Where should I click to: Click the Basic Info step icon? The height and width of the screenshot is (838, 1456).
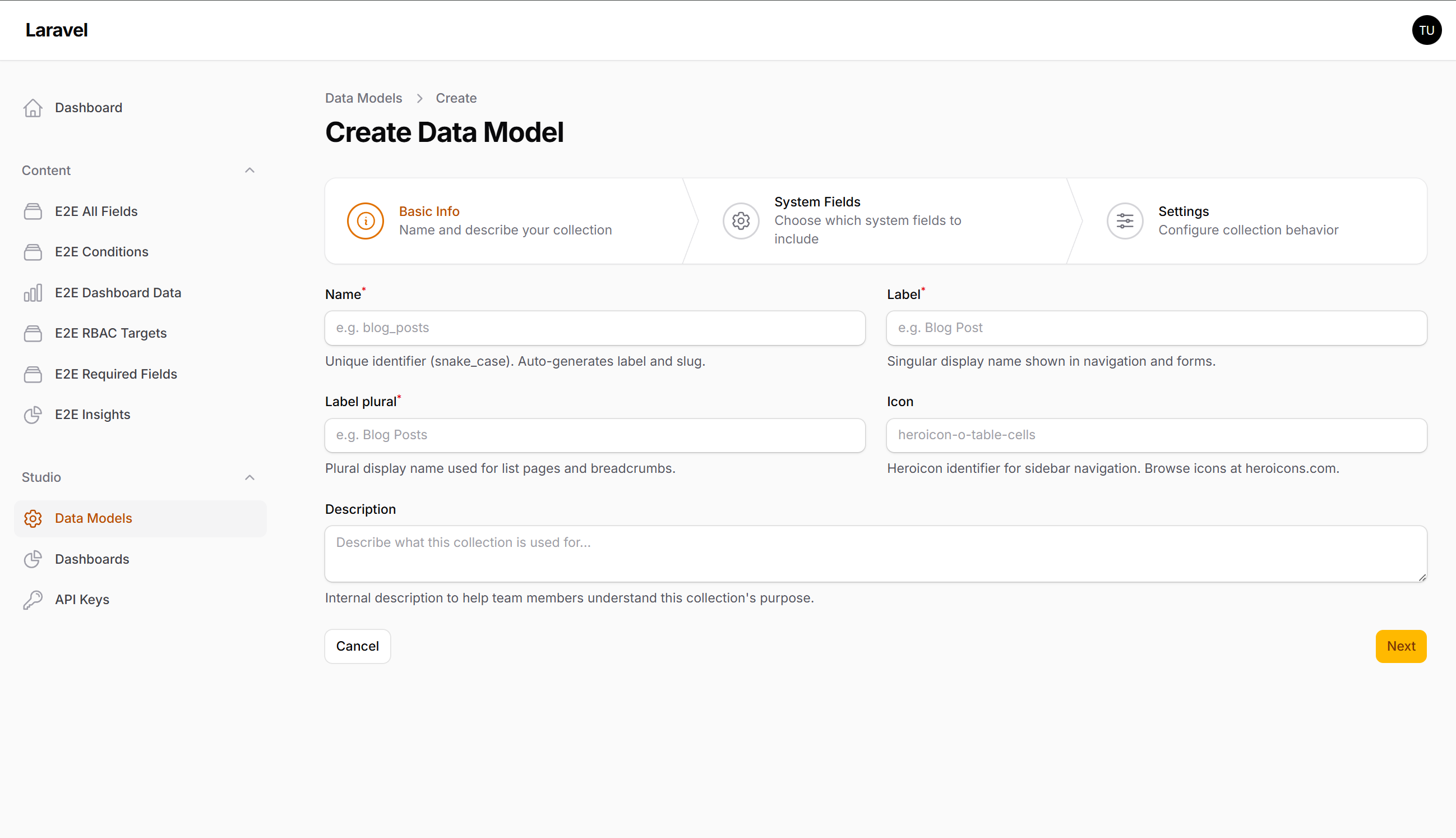tap(366, 220)
